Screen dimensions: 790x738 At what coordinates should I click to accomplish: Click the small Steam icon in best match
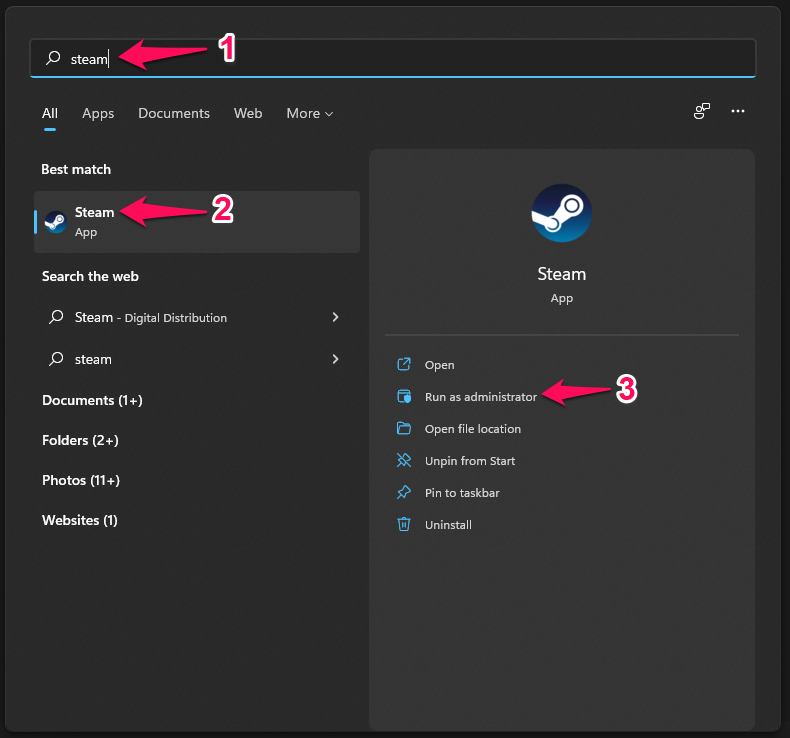click(56, 222)
